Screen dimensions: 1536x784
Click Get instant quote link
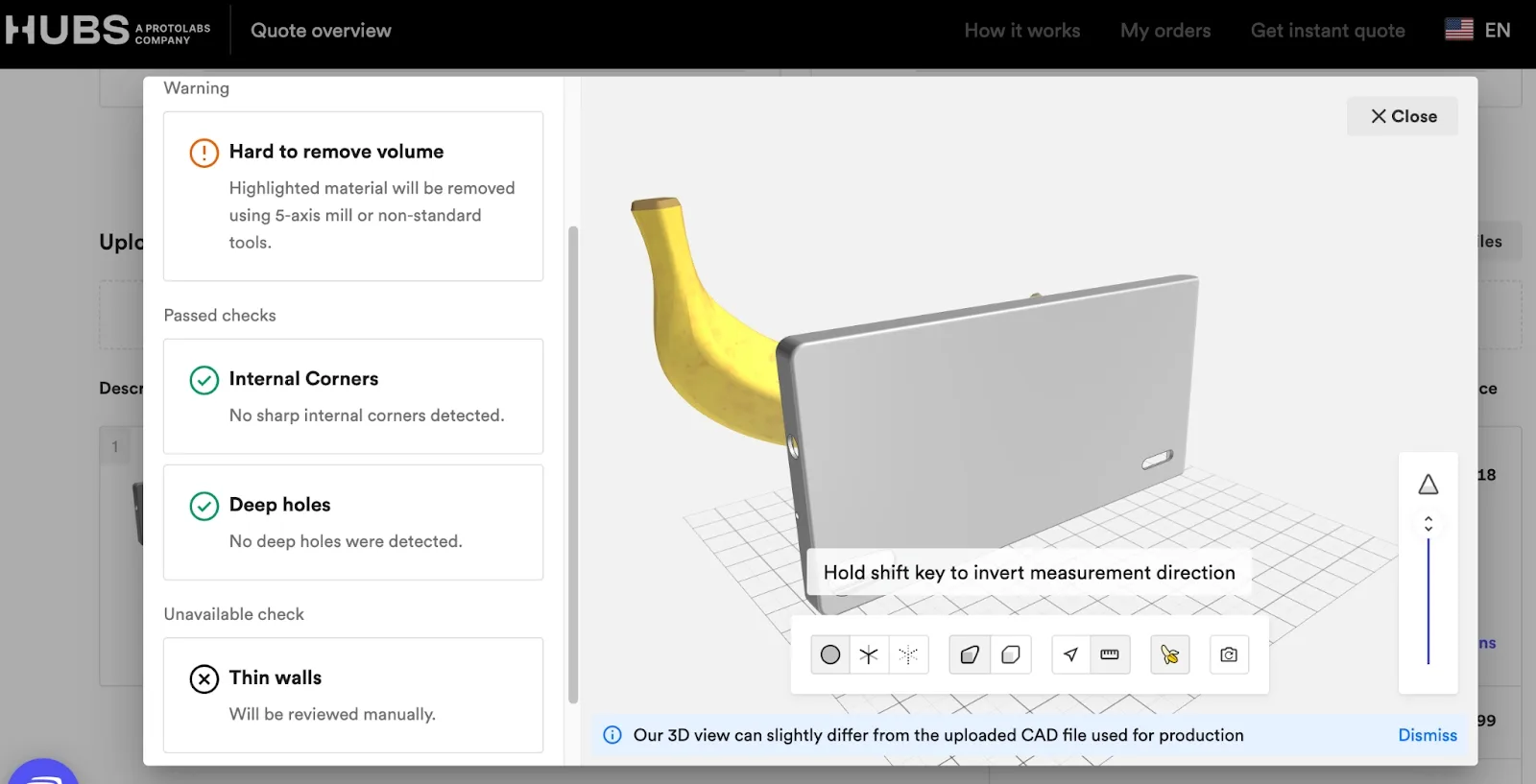click(x=1328, y=31)
